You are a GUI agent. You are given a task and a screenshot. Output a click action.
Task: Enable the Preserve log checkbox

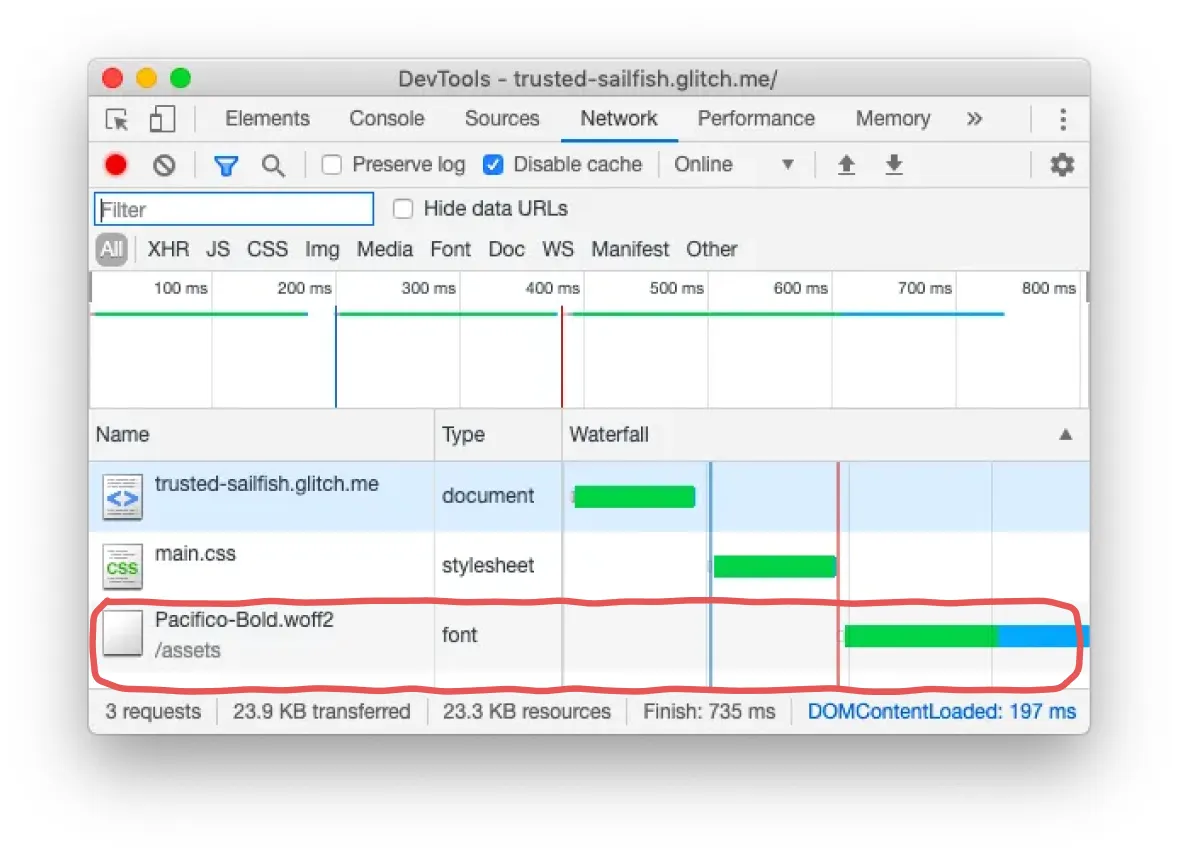coord(332,165)
